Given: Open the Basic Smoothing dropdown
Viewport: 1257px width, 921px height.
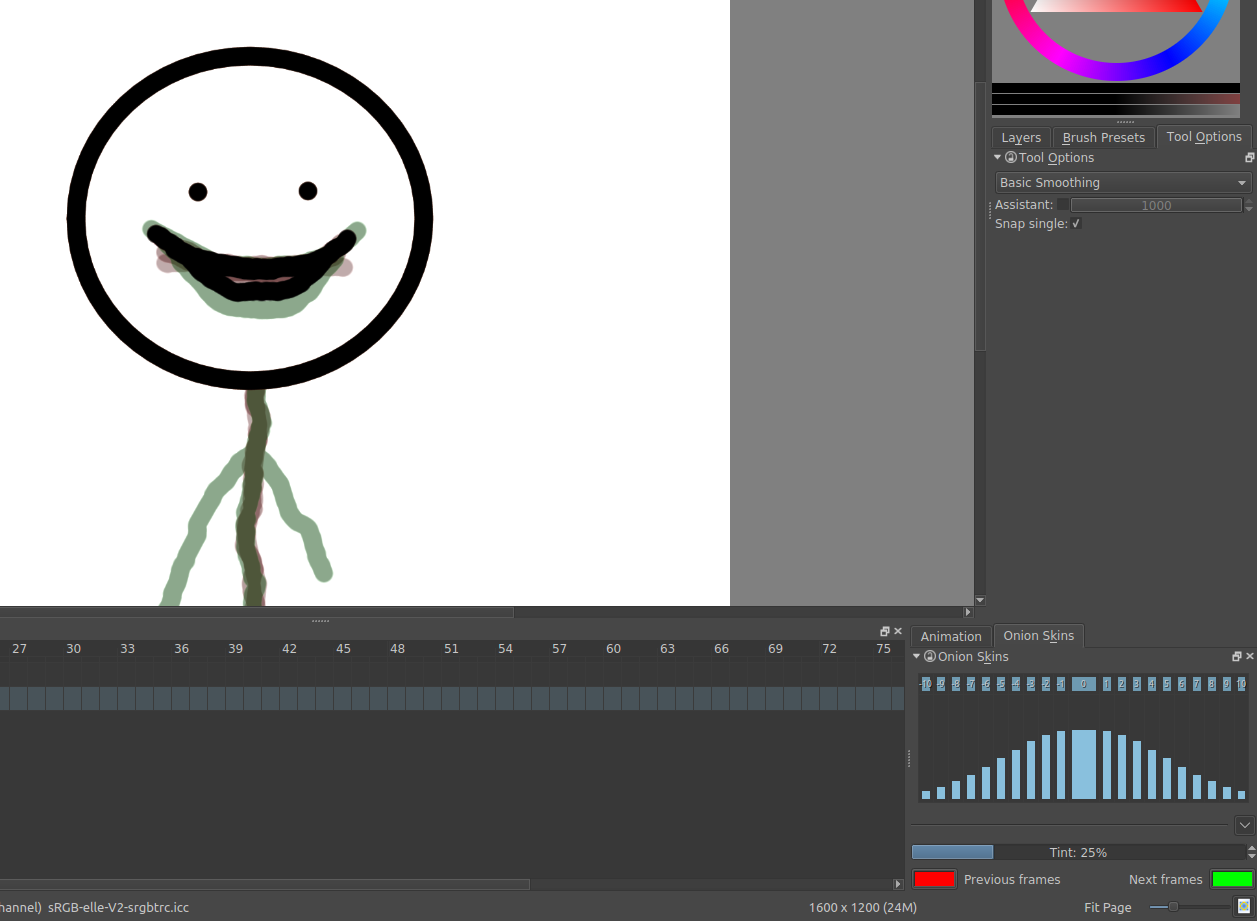Looking at the screenshot, I should pos(1123,183).
